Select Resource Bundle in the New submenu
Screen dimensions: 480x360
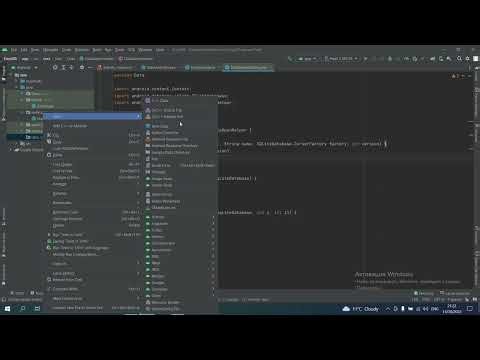click(x=180, y=303)
